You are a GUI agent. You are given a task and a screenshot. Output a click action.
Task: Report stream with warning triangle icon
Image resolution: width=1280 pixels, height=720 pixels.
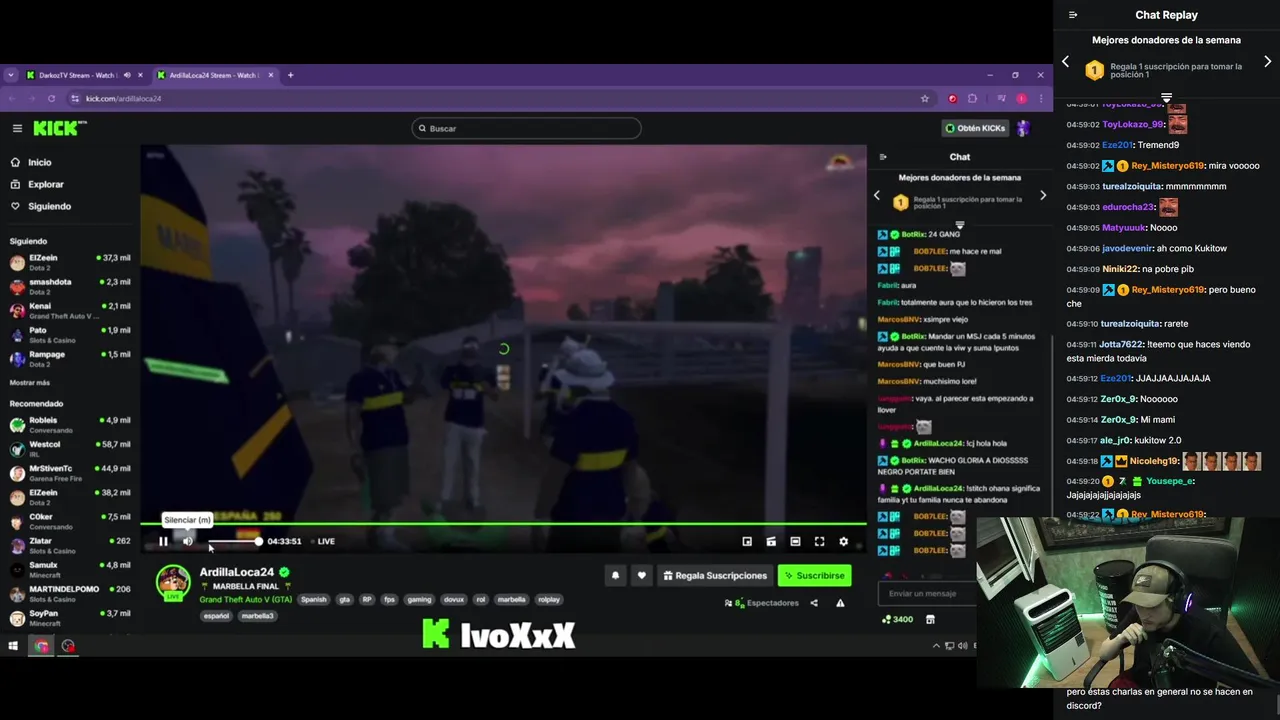coord(840,603)
